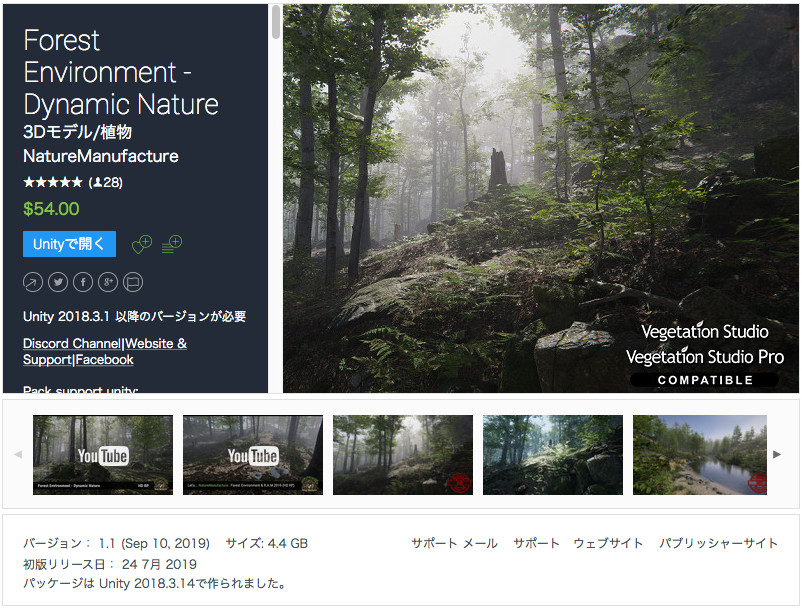Image resolution: width=802 pixels, height=610 pixels.
Task: Show previous thumbnails with left arrow
Action: tap(18, 455)
